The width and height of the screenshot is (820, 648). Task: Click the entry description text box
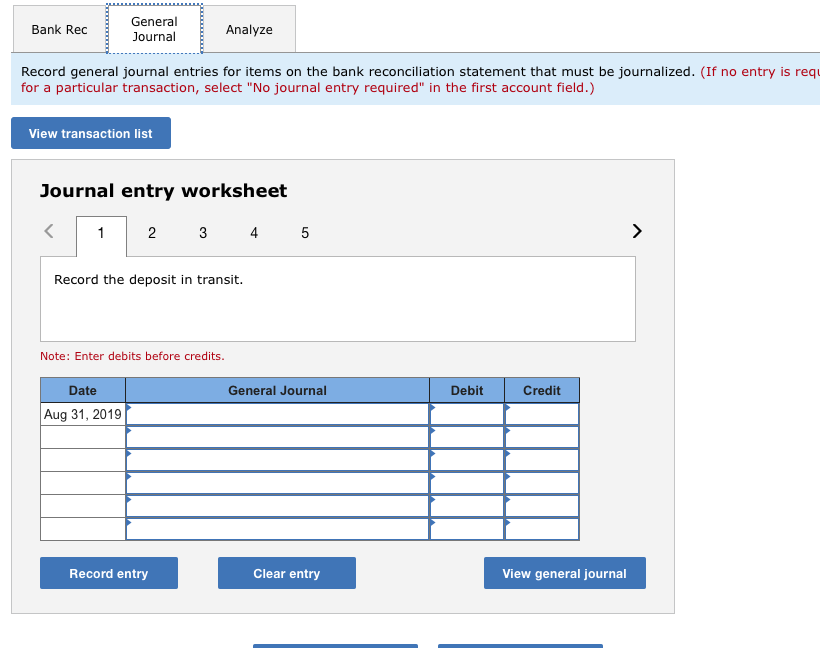point(337,297)
